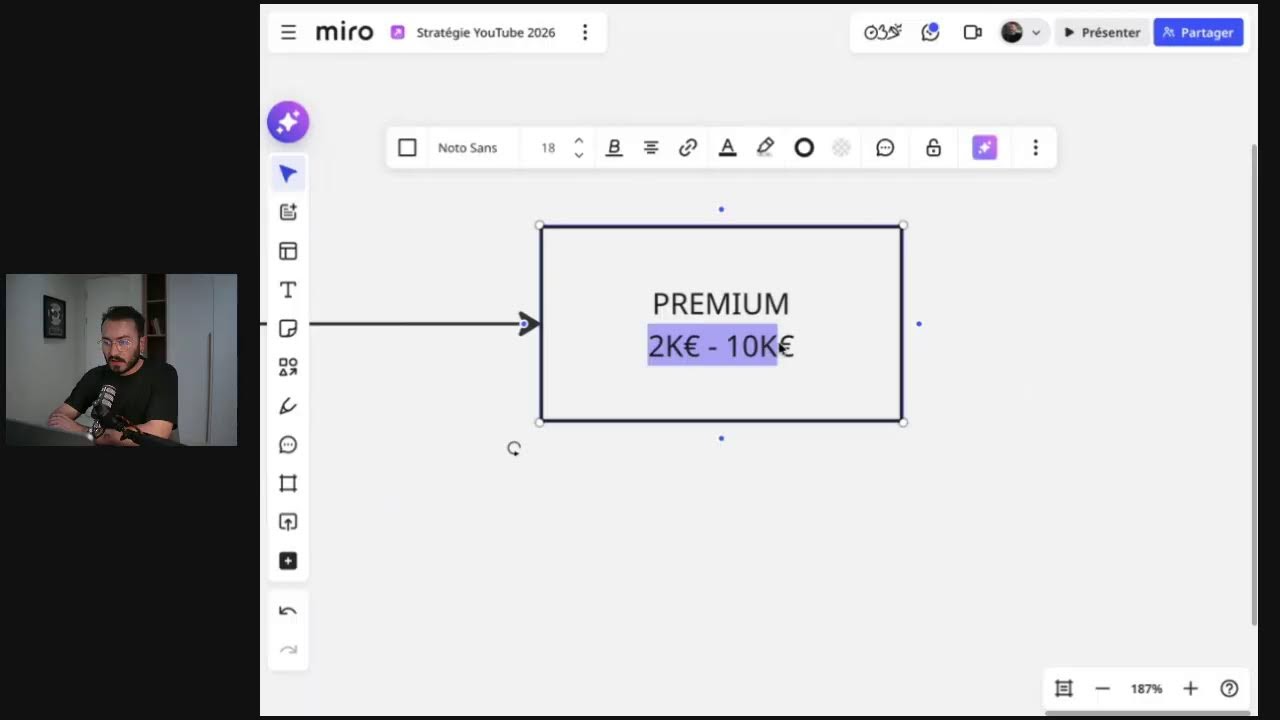Open the templates tool
Viewport: 1280px width, 720px height.
pyautogui.click(x=288, y=251)
